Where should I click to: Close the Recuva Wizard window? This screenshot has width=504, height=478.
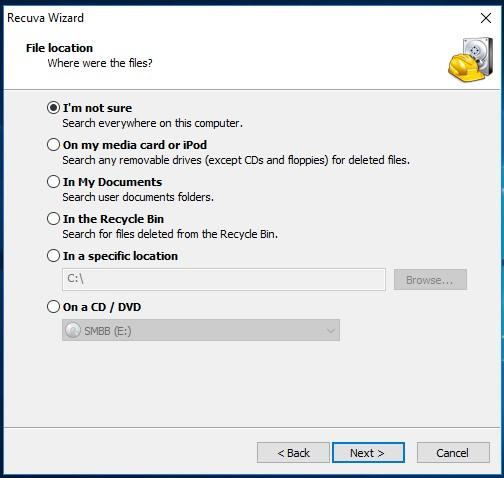[x=486, y=18]
